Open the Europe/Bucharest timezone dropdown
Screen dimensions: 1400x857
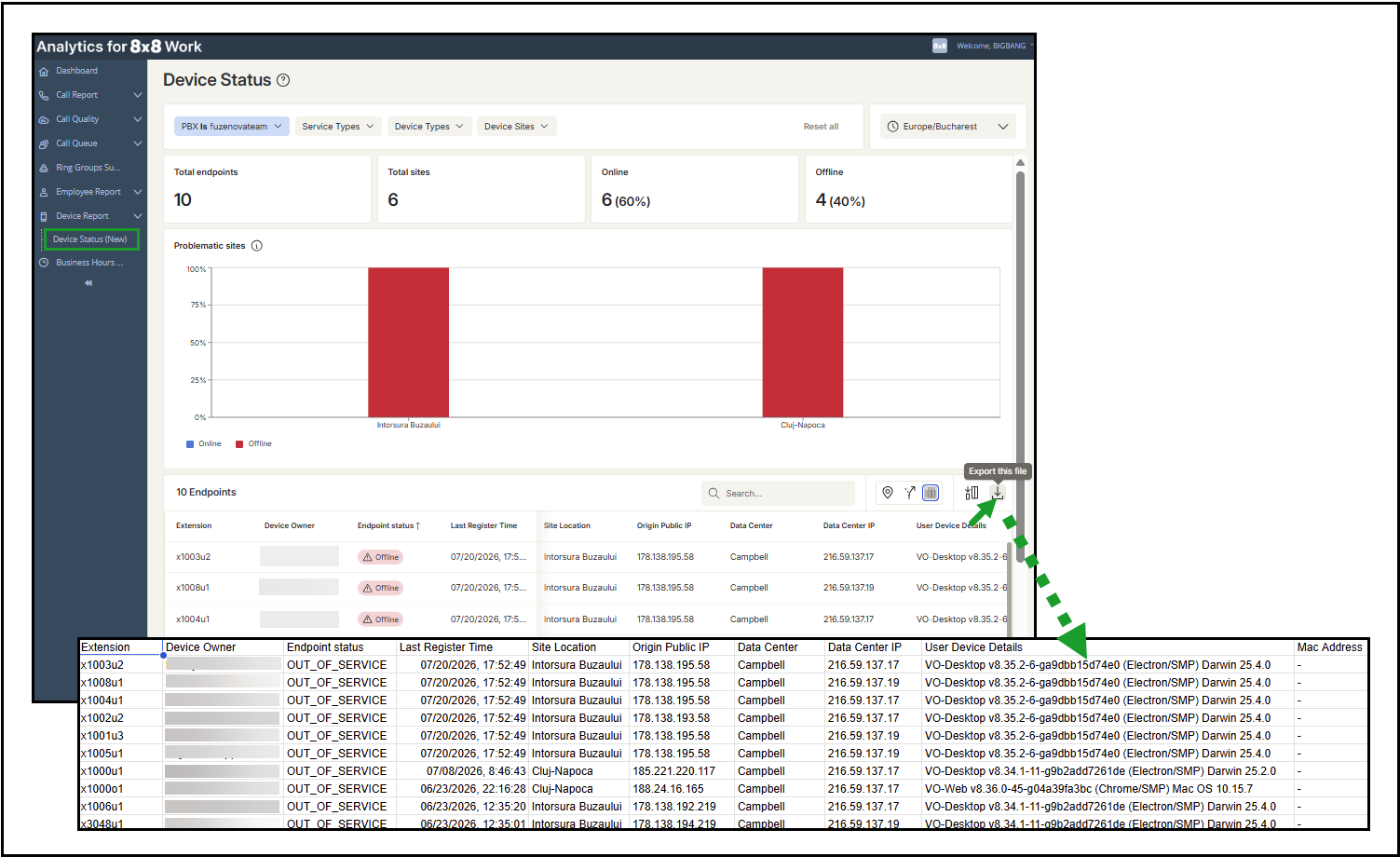(x=948, y=127)
